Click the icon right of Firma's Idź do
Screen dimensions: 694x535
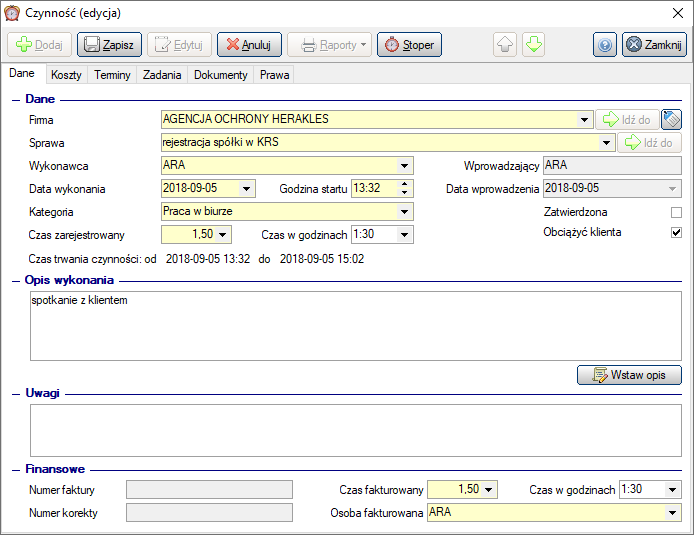[672, 120]
